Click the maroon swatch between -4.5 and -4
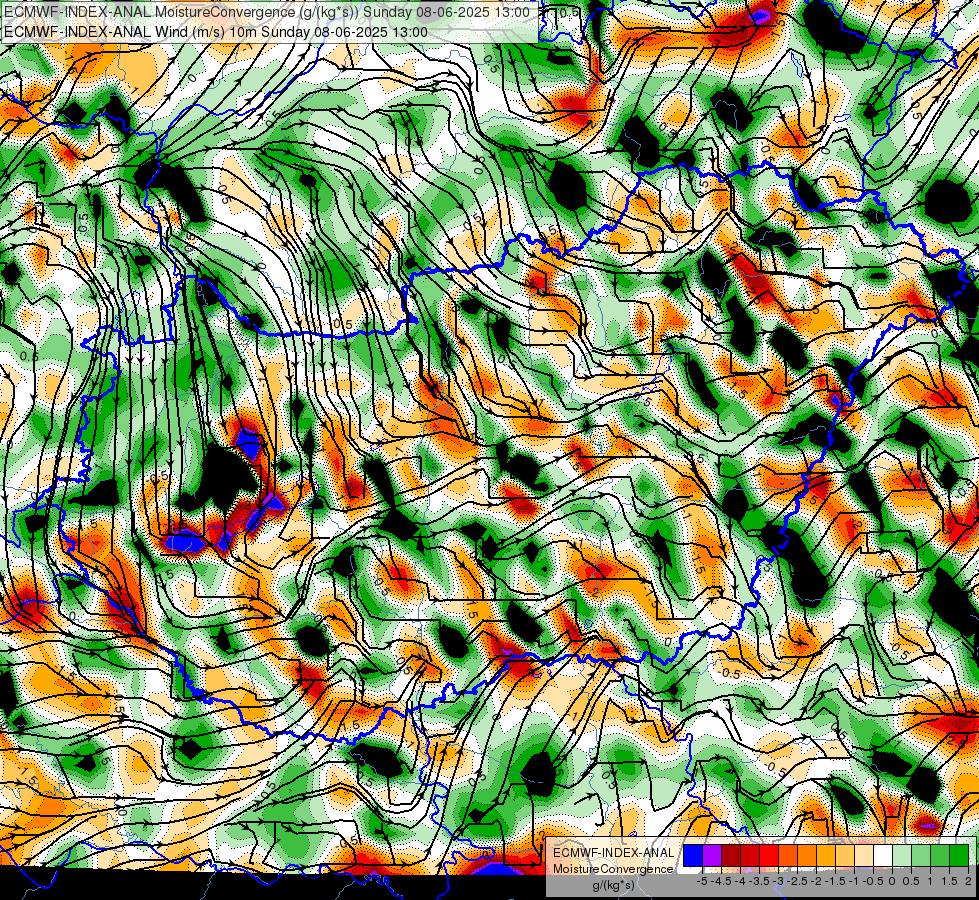This screenshot has width=979, height=900. coord(731,855)
